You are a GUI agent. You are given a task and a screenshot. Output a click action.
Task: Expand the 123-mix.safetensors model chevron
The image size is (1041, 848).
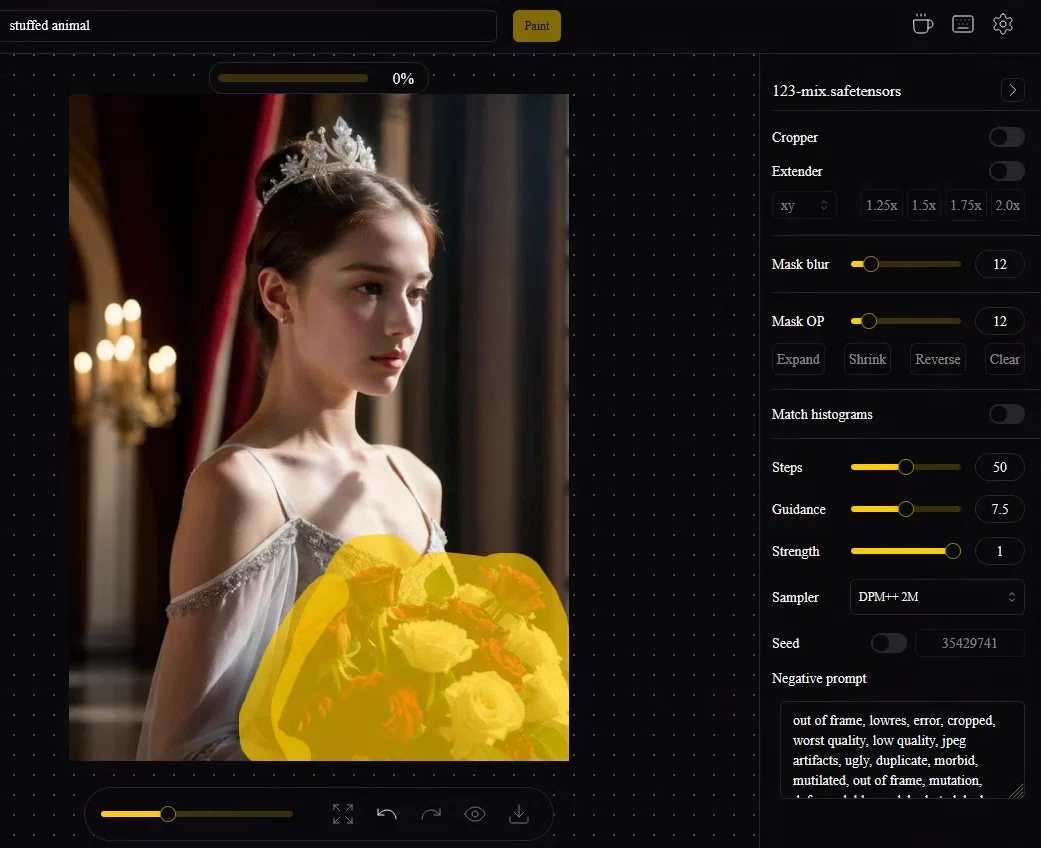(1012, 90)
